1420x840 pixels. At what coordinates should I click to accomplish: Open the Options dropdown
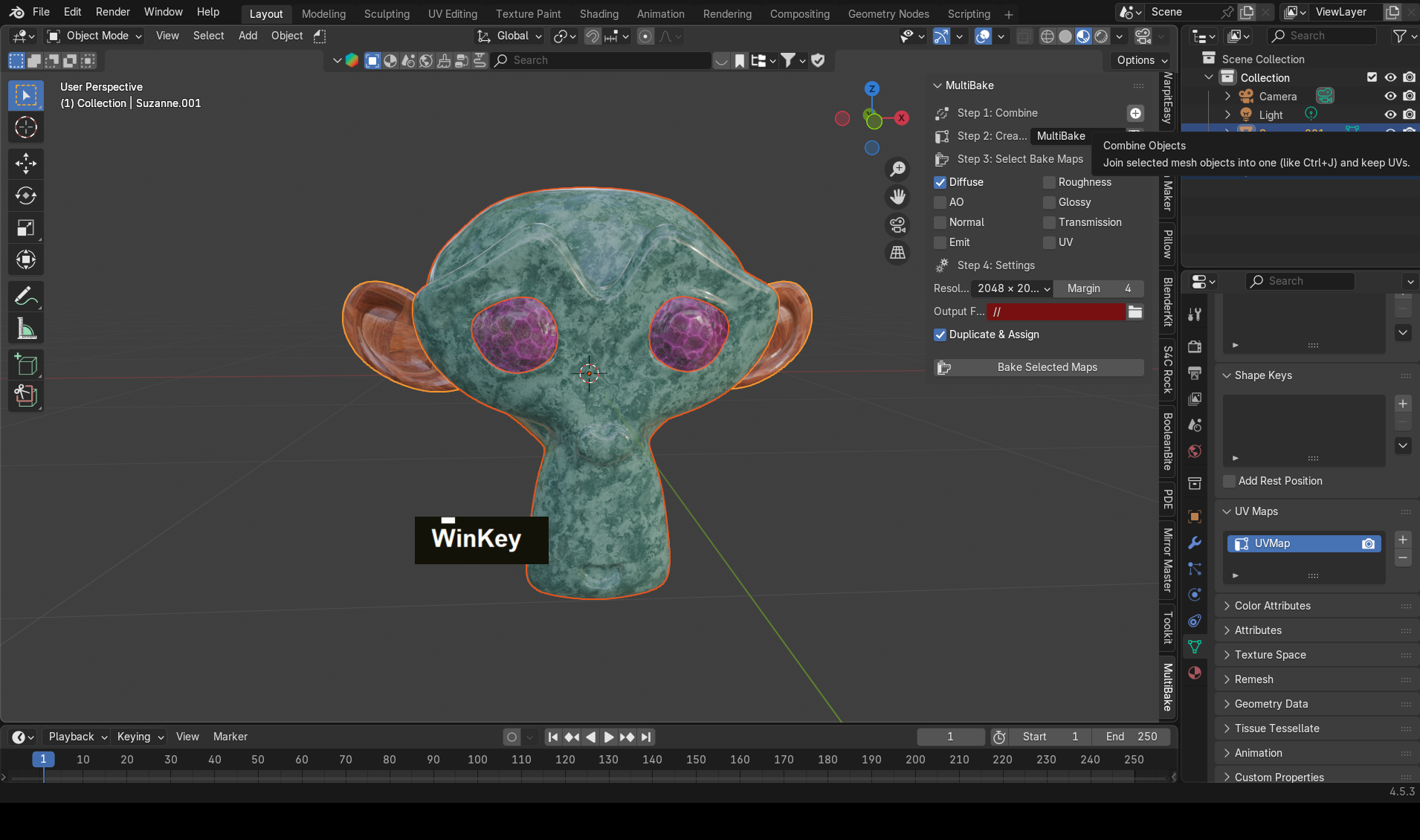click(1142, 60)
